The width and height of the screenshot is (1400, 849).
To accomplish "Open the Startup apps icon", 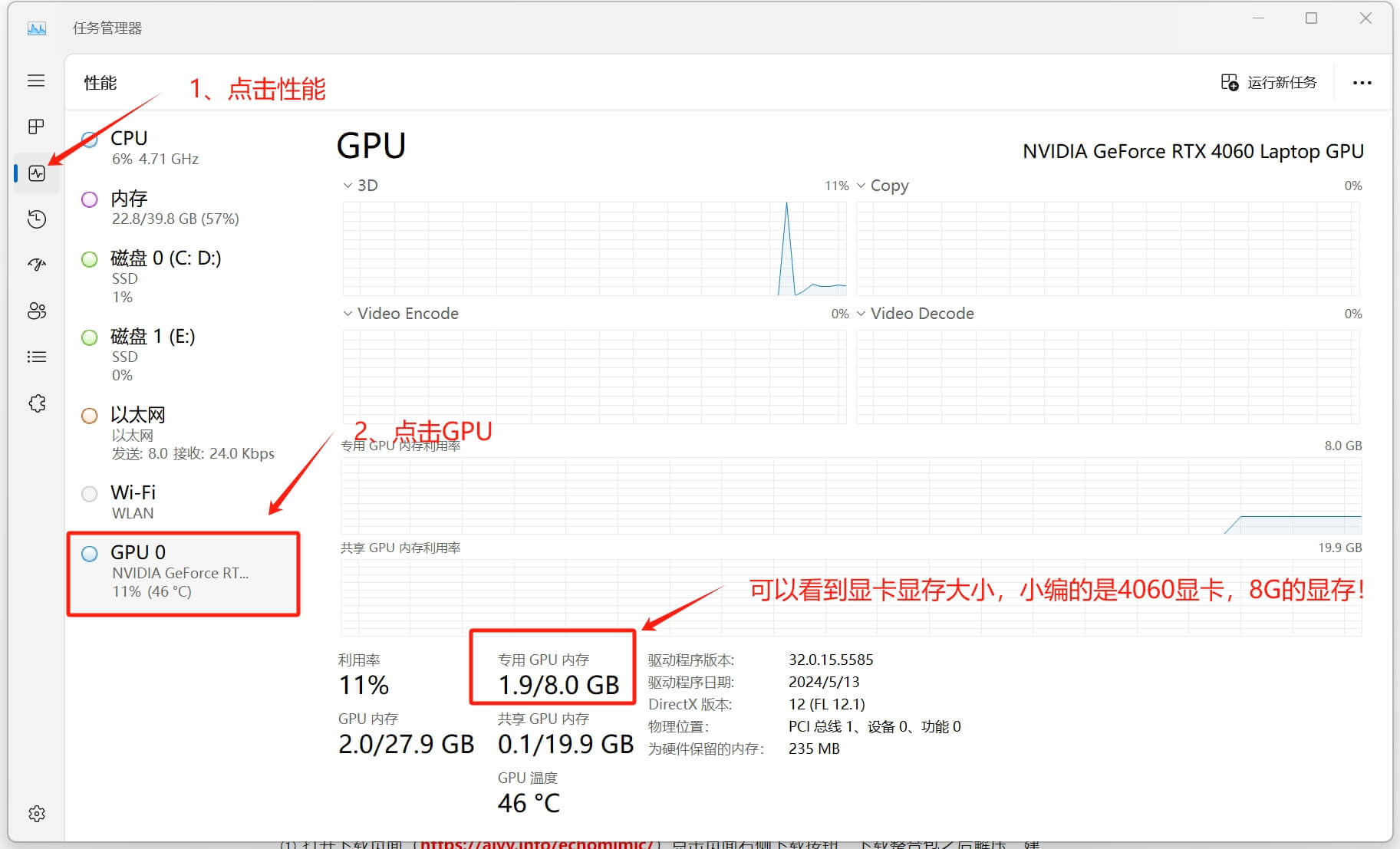I will click(x=36, y=265).
